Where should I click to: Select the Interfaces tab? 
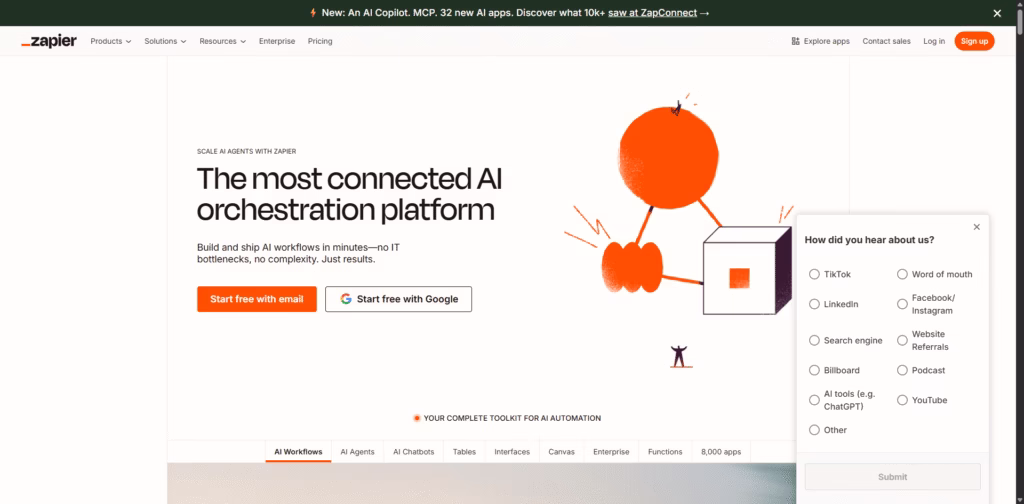click(x=512, y=452)
